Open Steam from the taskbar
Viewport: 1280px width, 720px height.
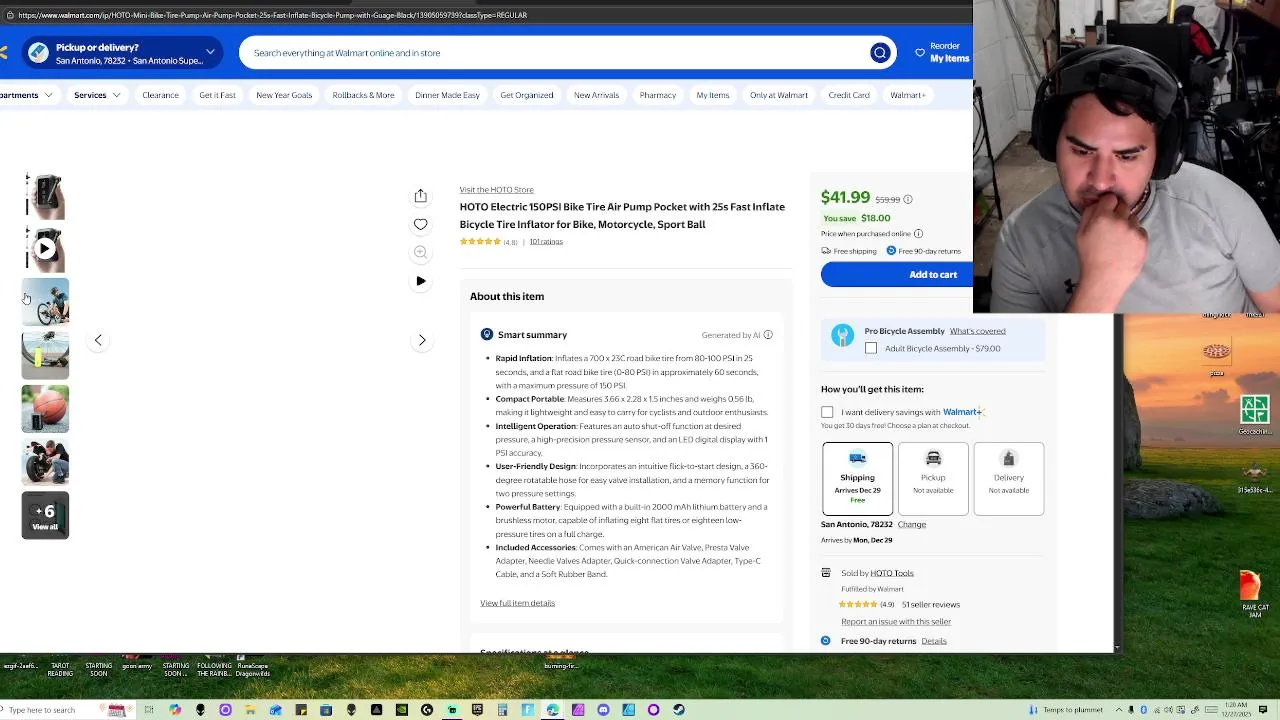click(x=679, y=710)
